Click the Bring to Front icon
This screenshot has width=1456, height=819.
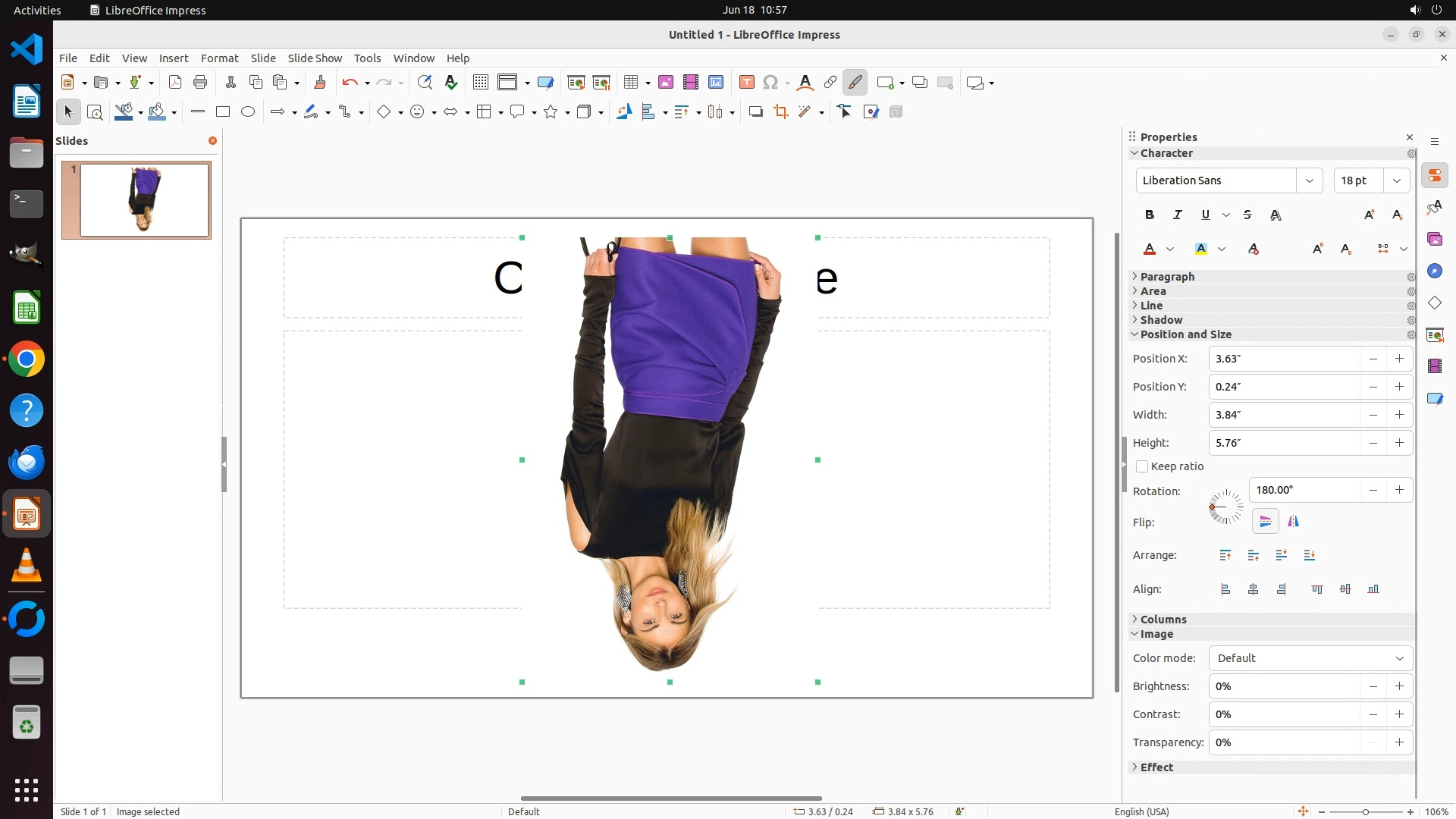pyautogui.click(x=1225, y=556)
